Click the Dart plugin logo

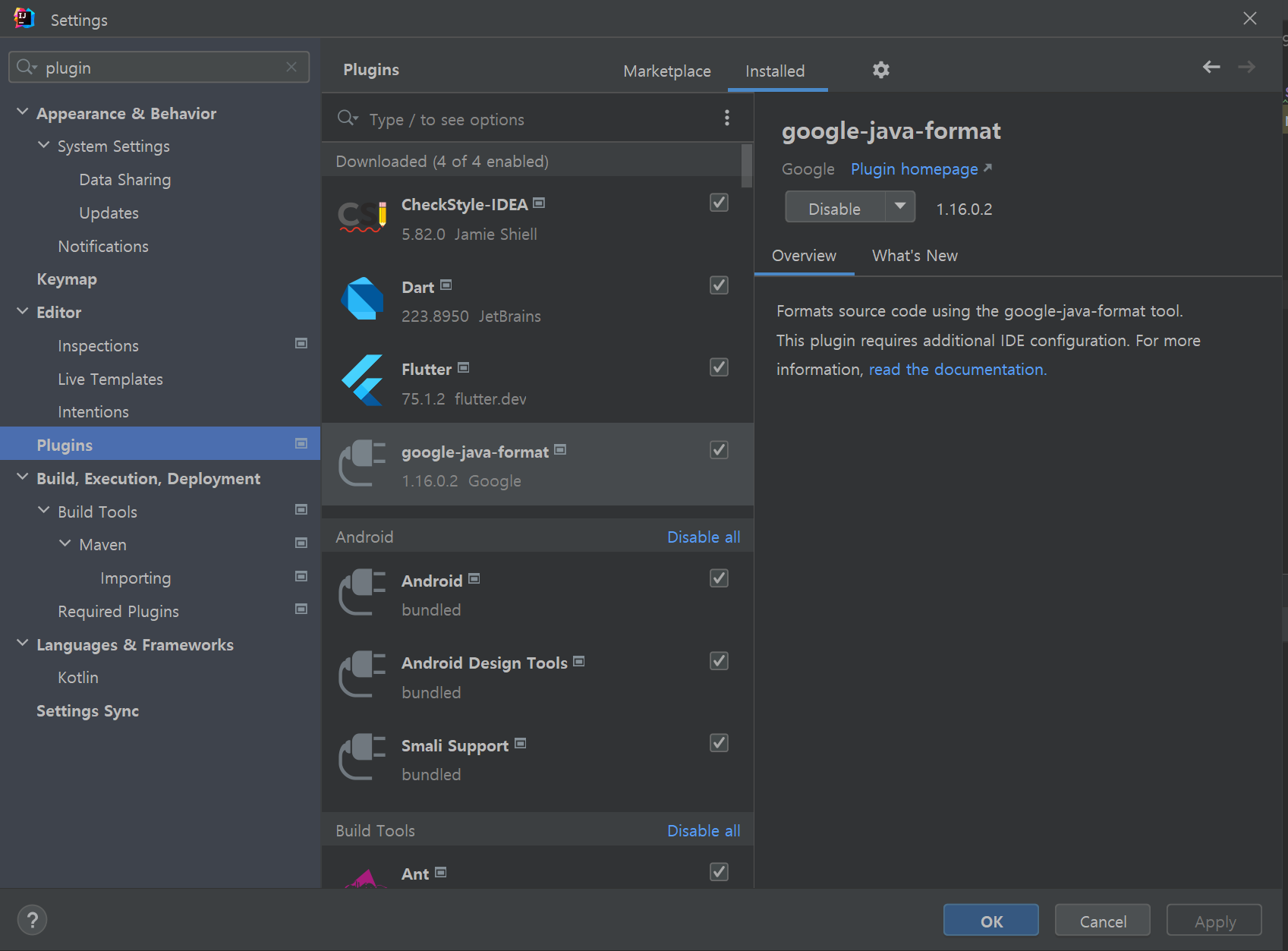pos(362,299)
